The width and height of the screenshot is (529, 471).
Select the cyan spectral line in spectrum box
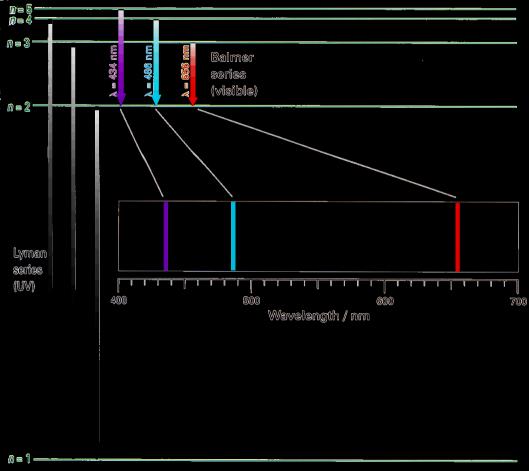tap(233, 236)
